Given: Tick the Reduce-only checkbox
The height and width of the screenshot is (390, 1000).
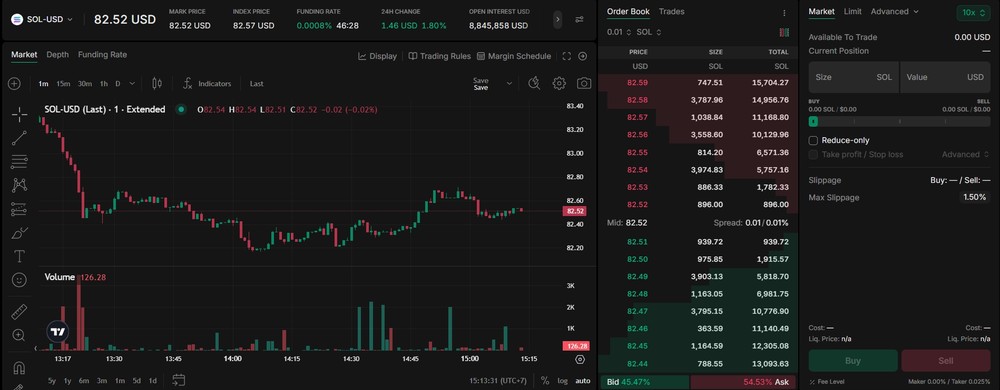Looking at the screenshot, I should tap(813, 140).
